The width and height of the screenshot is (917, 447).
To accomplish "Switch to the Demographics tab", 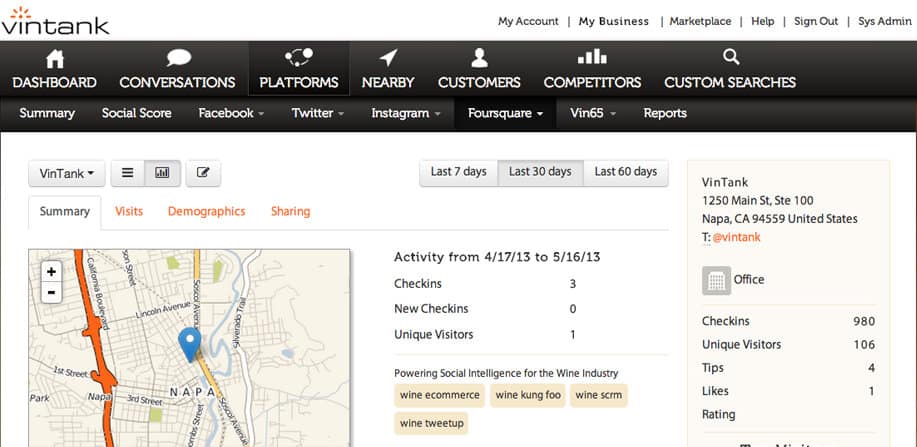I will 206,211.
